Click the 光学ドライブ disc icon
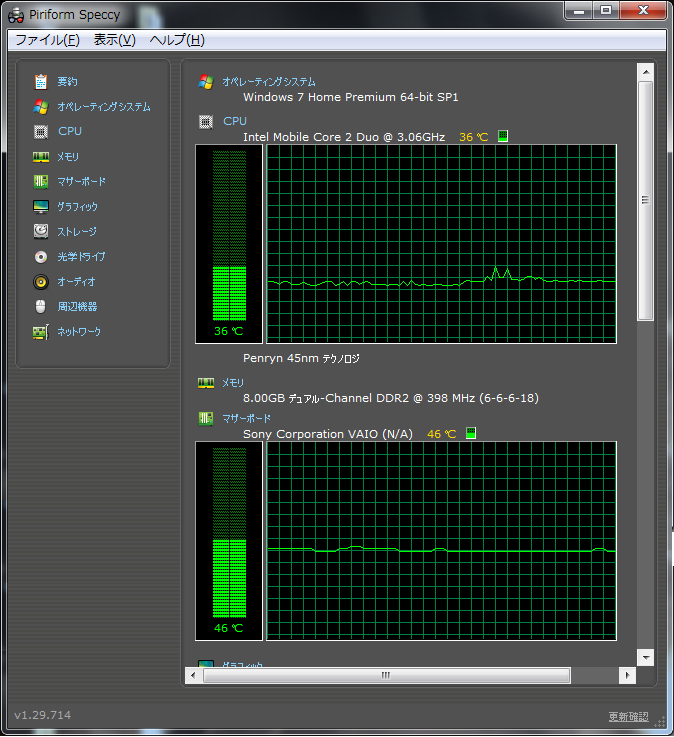674x737 pixels. pos(41,257)
